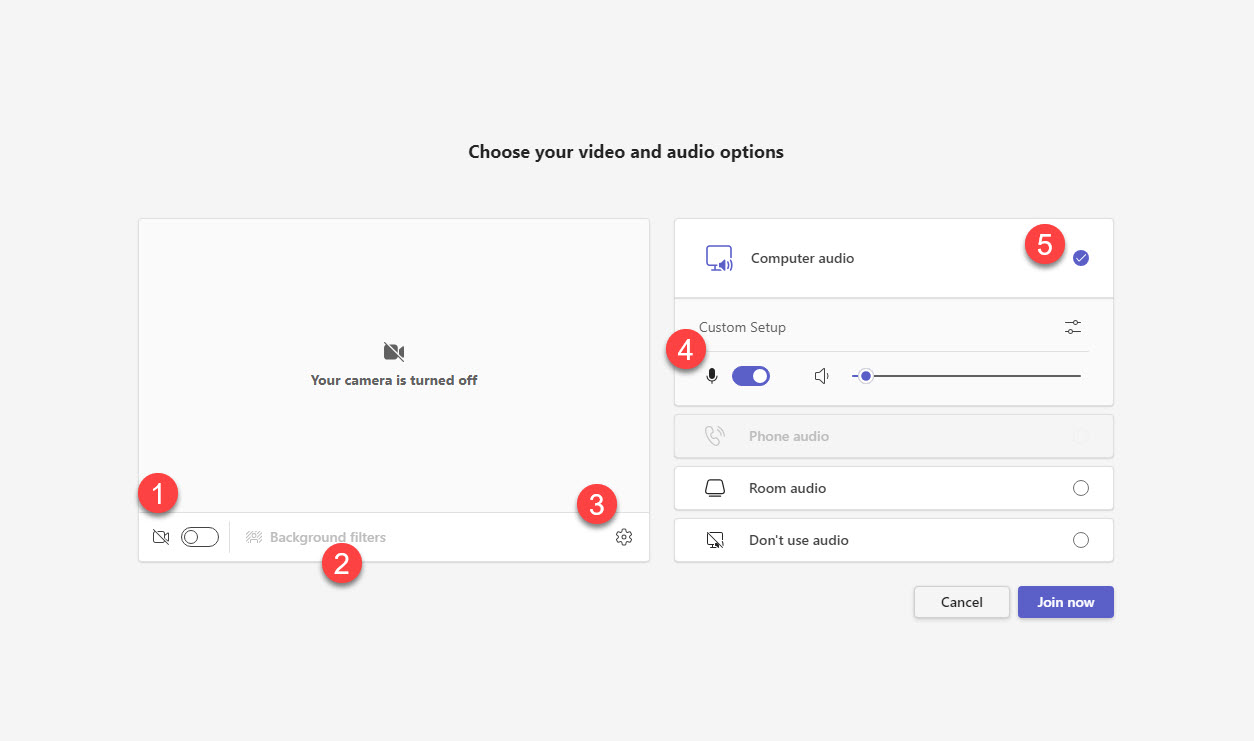Viewport: 1254px width, 741px height.
Task: Click the microphone icon
Action: coord(712,376)
